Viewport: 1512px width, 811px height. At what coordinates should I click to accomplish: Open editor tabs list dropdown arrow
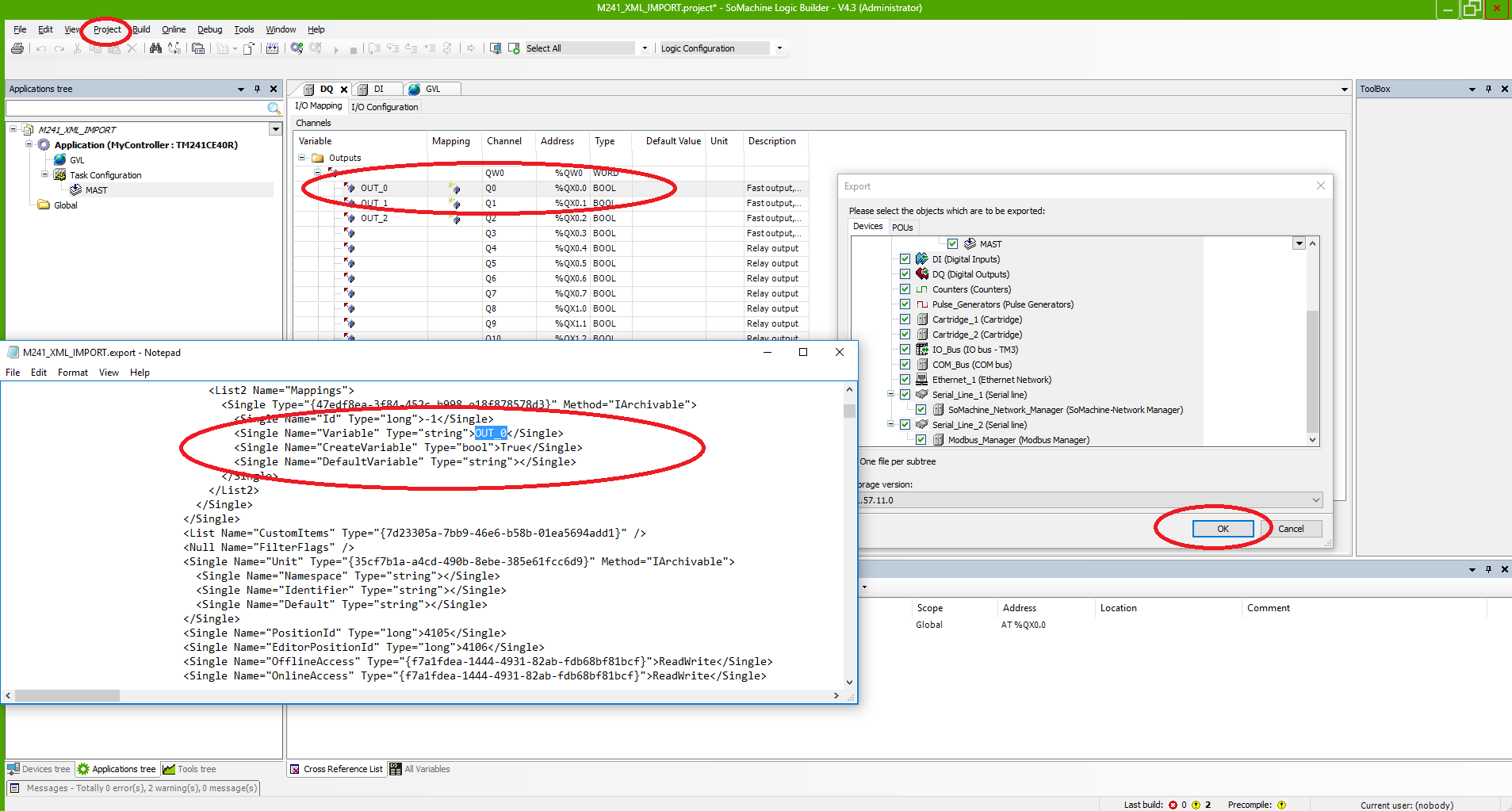[1344, 90]
